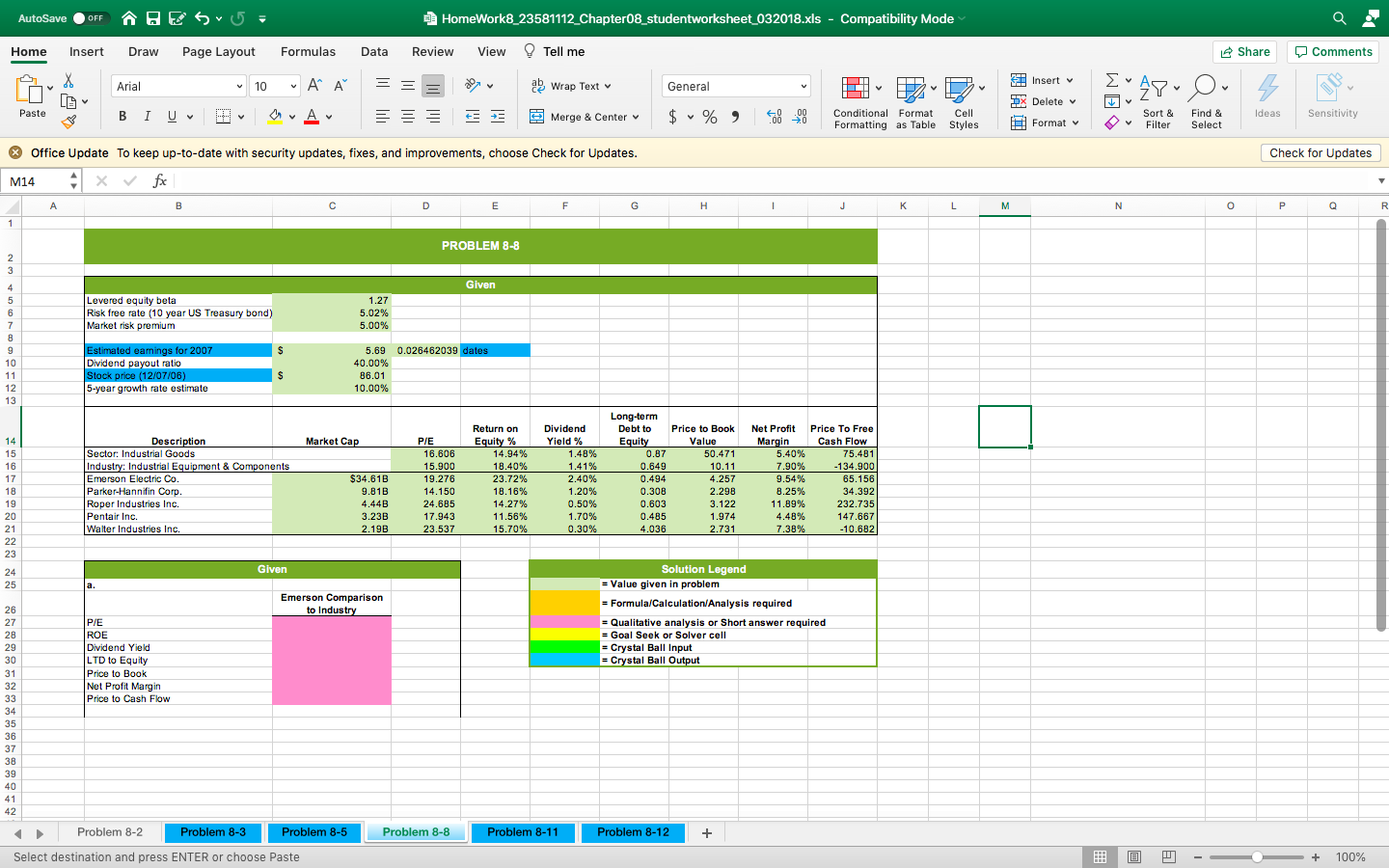Viewport: 1389px width, 868px height.
Task: Cut selection with the scissors icon
Action: click(68, 81)
